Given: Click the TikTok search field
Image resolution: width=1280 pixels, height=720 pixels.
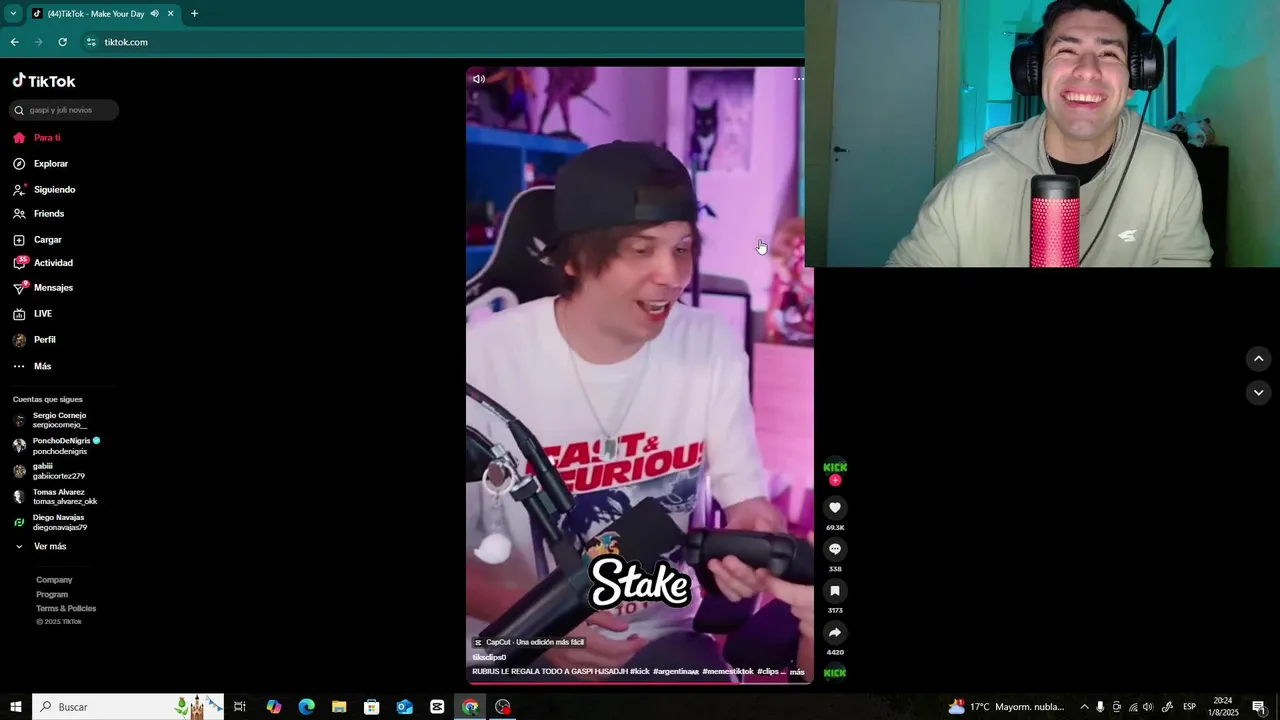Looking at the screenshot, I should (x=64, y=110).
